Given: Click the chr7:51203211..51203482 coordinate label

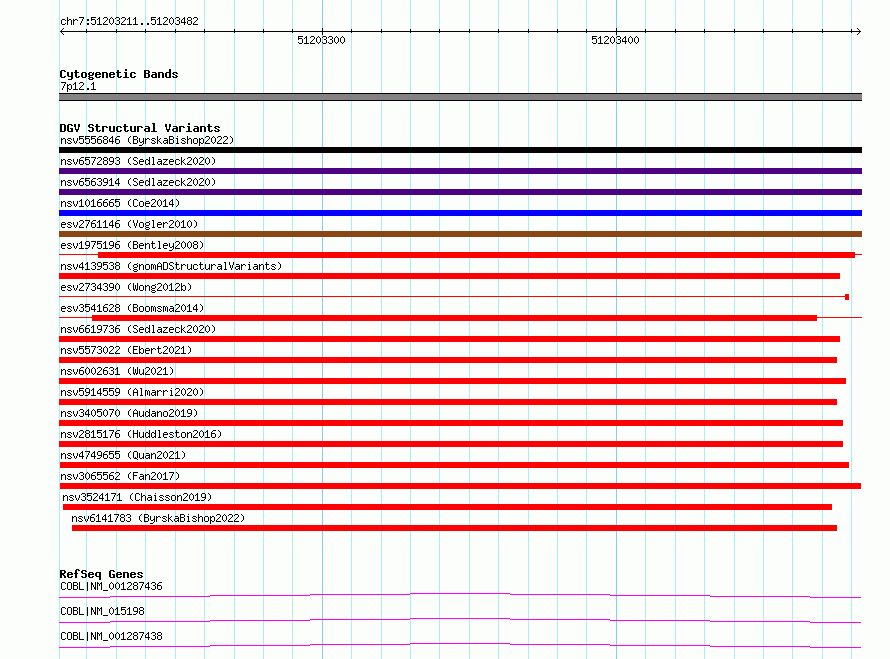Looking at the screenshot, I should coord(129,21).
